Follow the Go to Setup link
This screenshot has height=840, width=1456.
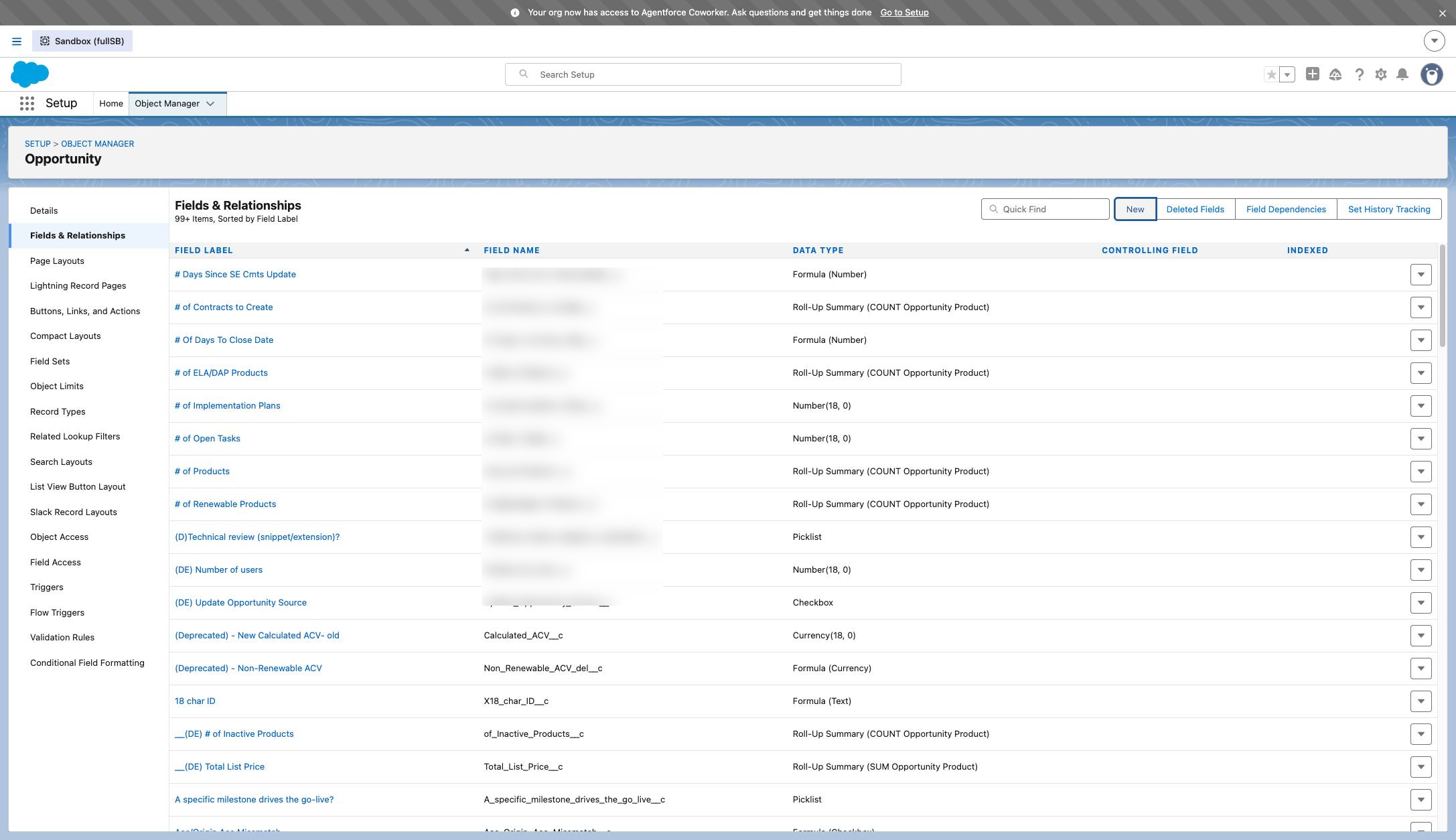[904, 13]
